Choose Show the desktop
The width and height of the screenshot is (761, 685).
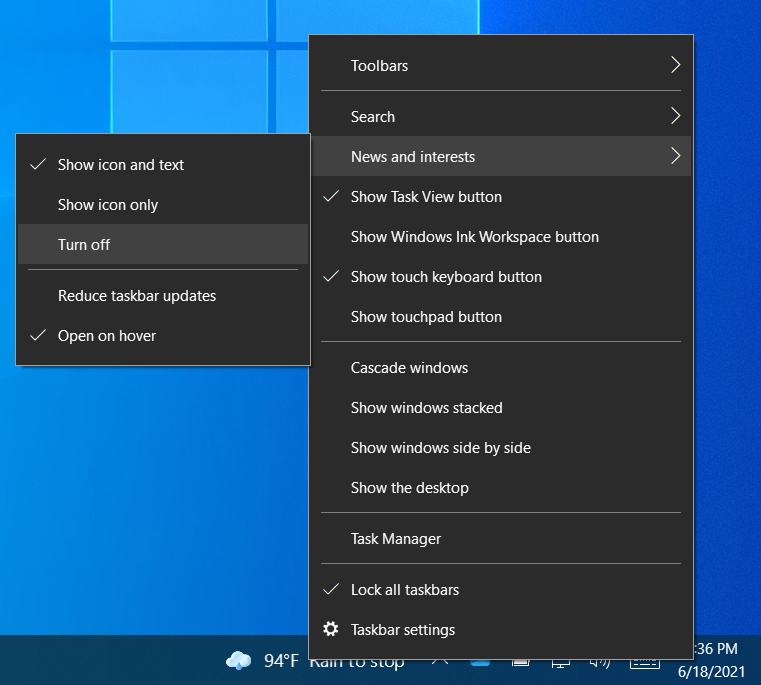coord(409,488)
